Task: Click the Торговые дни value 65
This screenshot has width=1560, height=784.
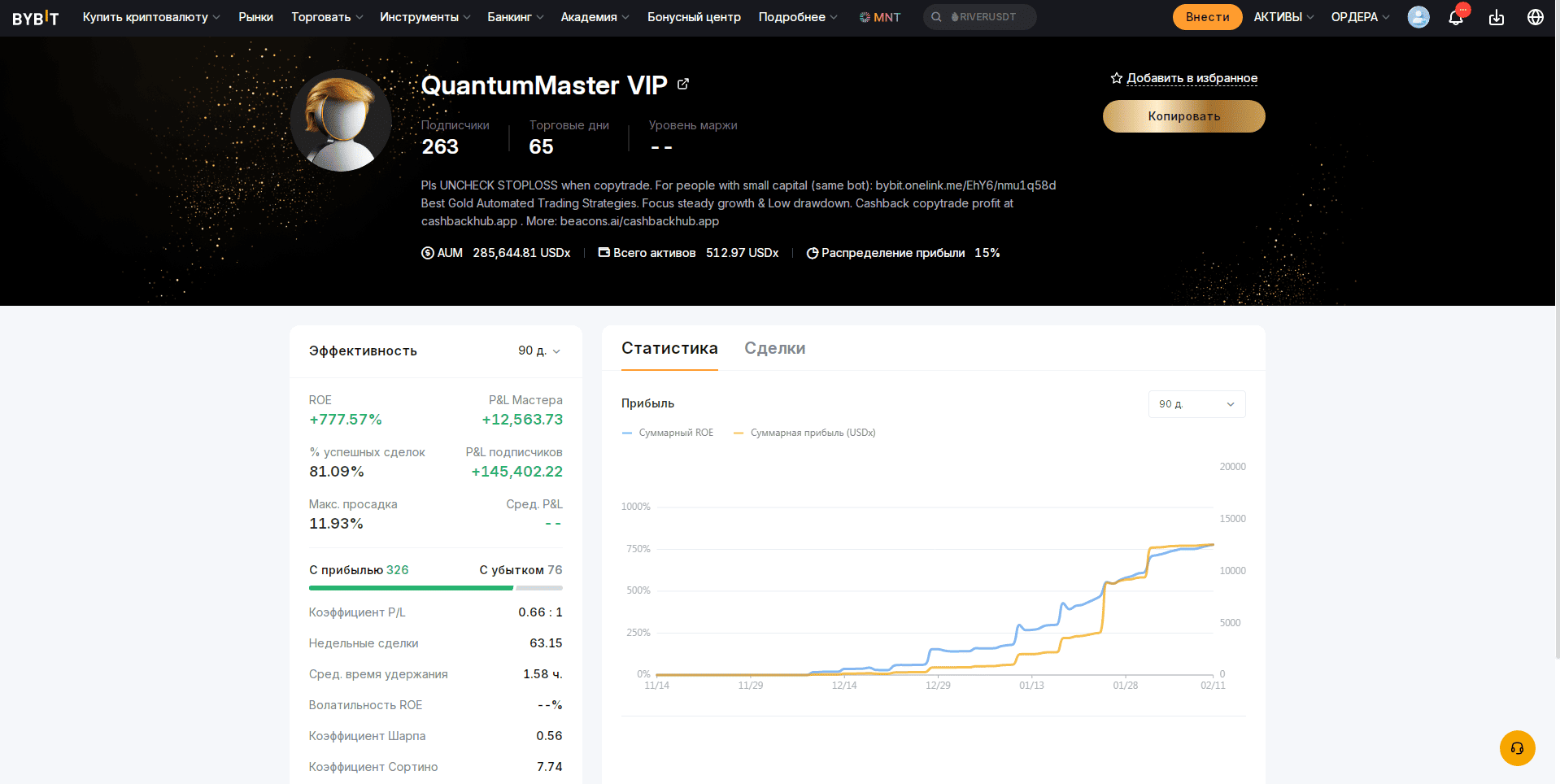Action: point(541,146)
